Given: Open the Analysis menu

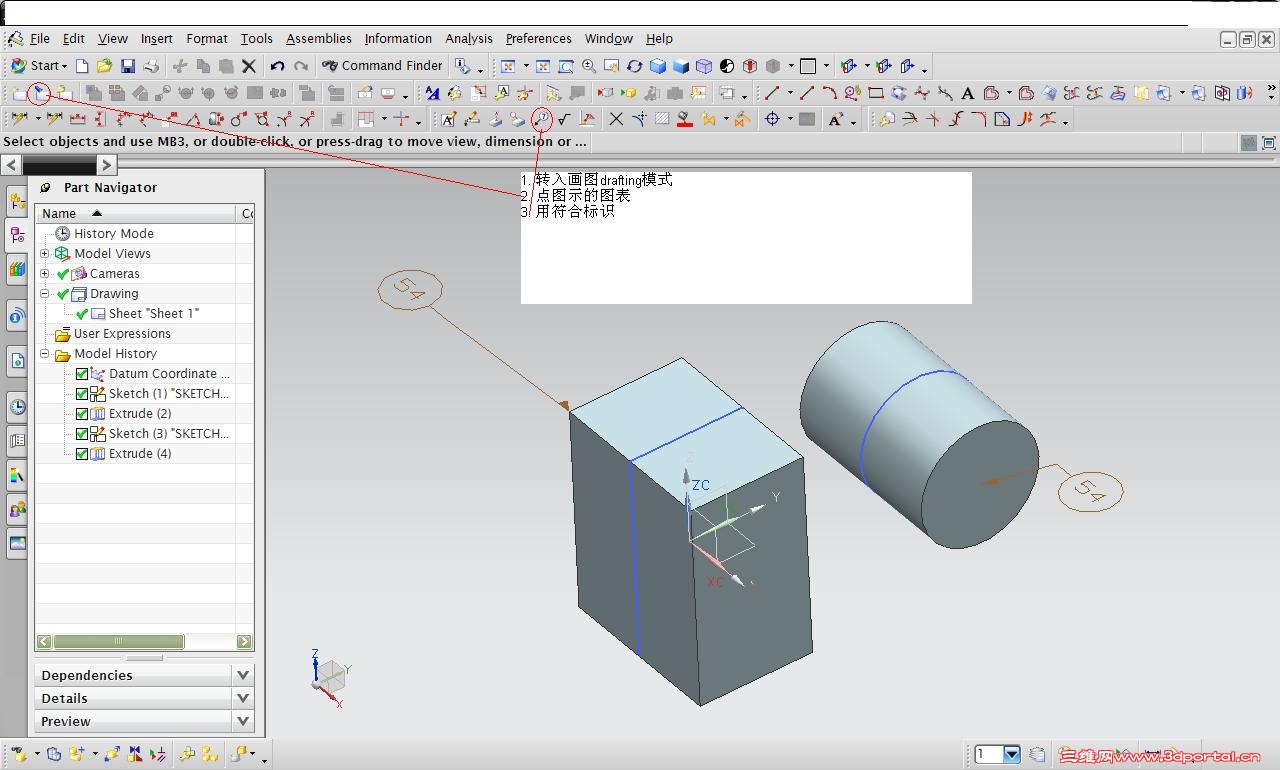Looking at the screenshot, I should click(469, 39).
